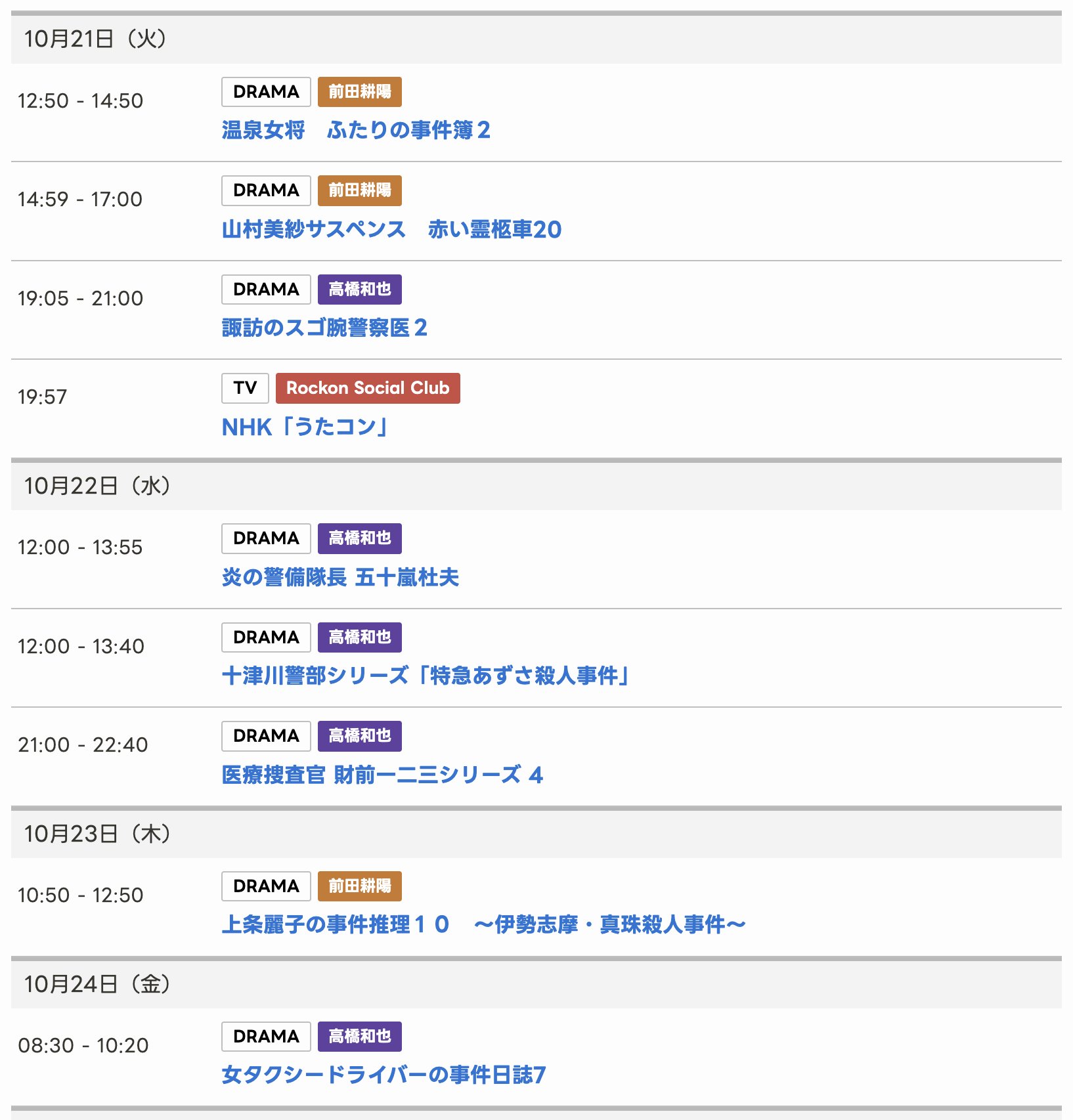Viewport: 1073px width, 1120px height.
Task: Open 山村美紗サスペンス 赤い霊柩車20 link
Action: (x=391, y=229)
